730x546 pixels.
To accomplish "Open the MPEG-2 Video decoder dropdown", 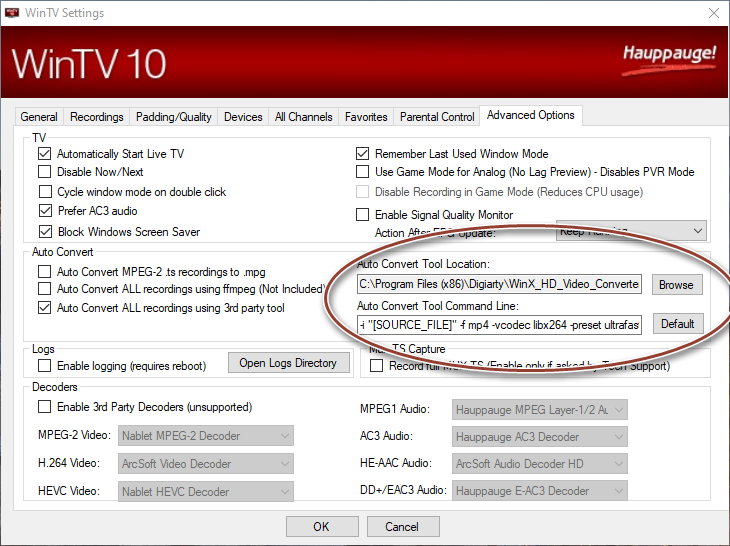I will point(205,436).
